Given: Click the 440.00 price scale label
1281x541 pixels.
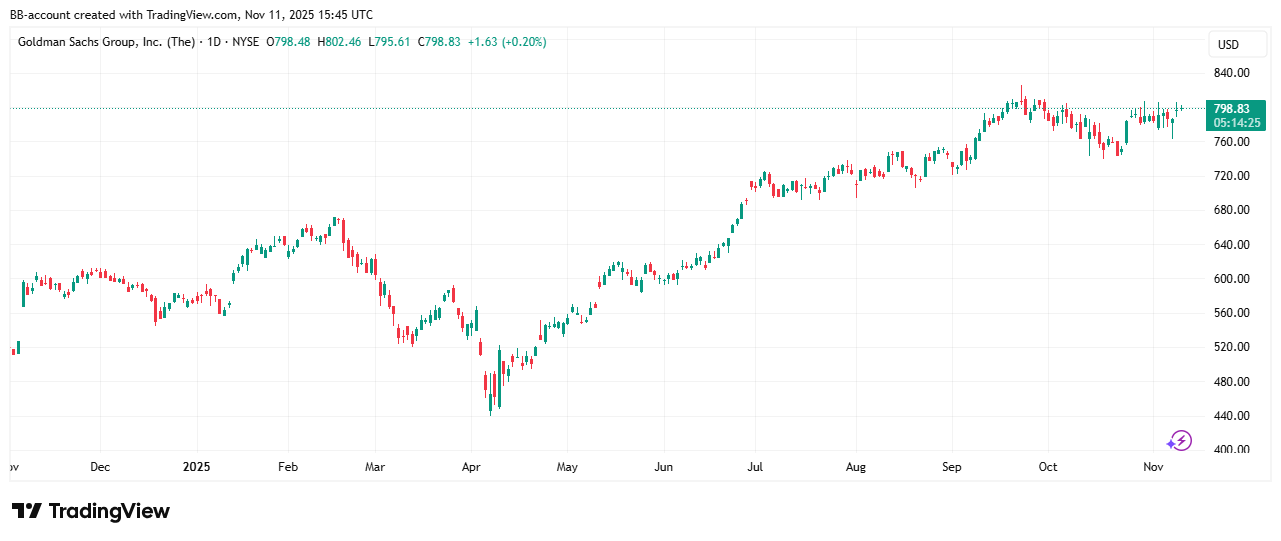Looking at the screenshot, I should click(1229, 416).
